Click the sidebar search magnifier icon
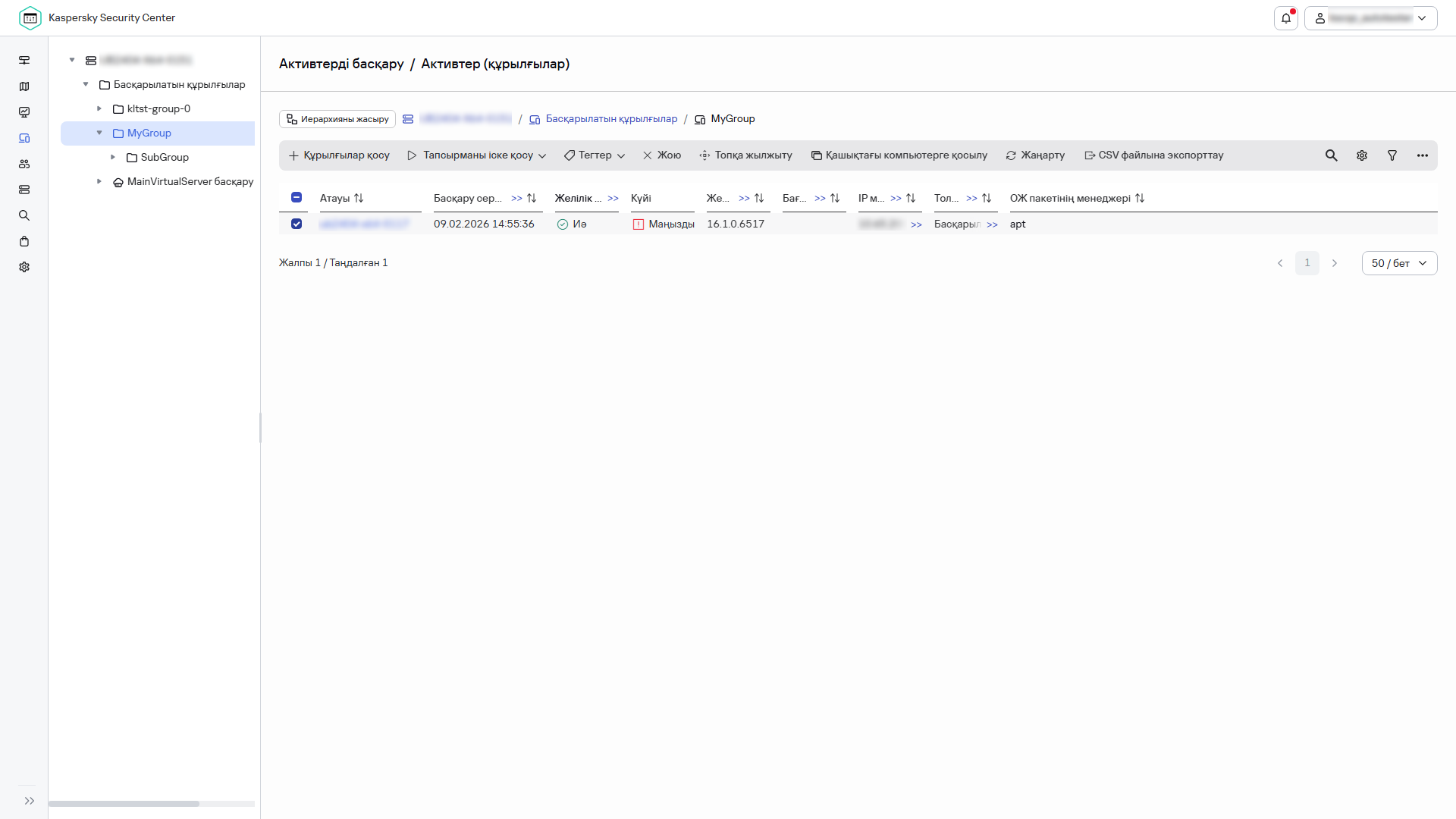The image size is (1456, 819). (24, 215)
